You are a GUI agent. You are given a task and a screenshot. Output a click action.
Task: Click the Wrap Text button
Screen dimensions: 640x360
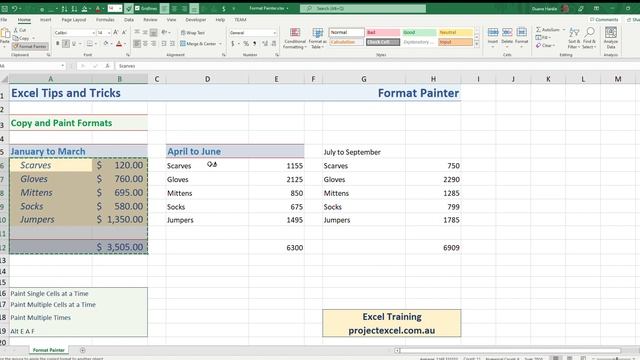pos(193,33)
